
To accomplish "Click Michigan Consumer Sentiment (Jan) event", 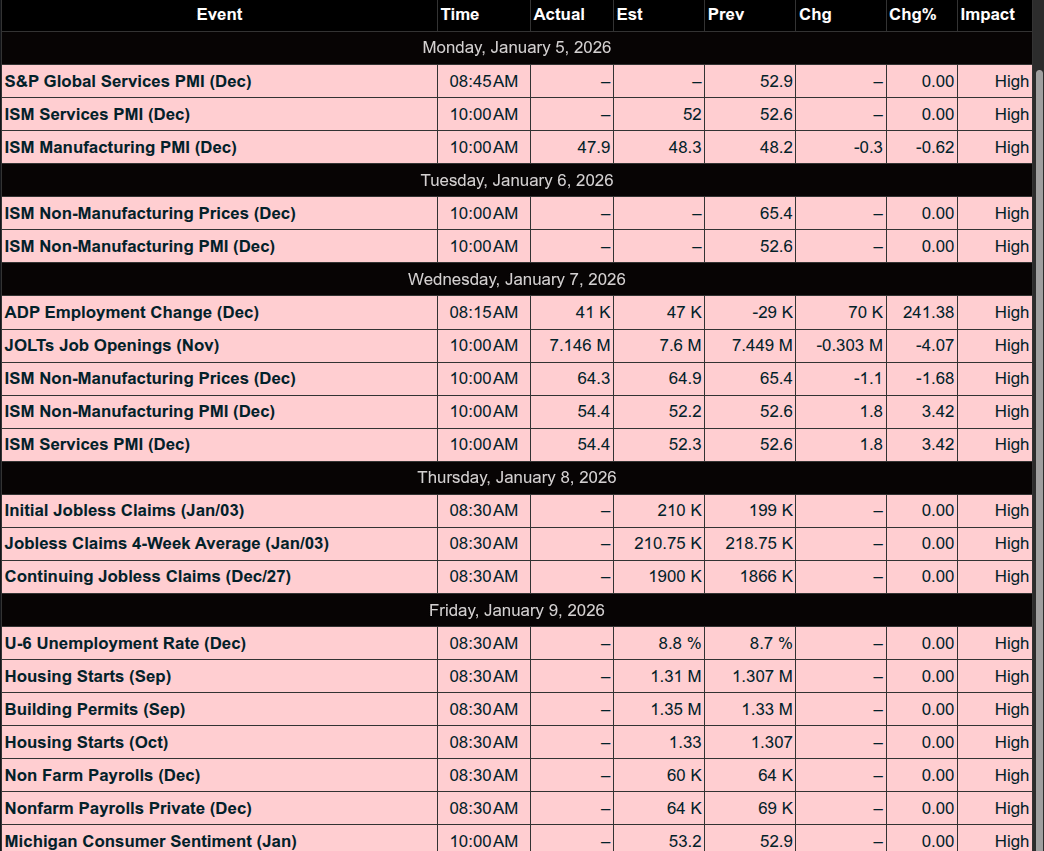I will [151, 841].
